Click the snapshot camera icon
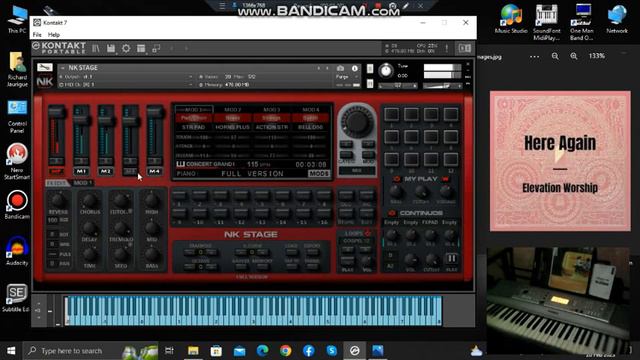This screenshot has height=360, width=640. click(x=340, y=68)
